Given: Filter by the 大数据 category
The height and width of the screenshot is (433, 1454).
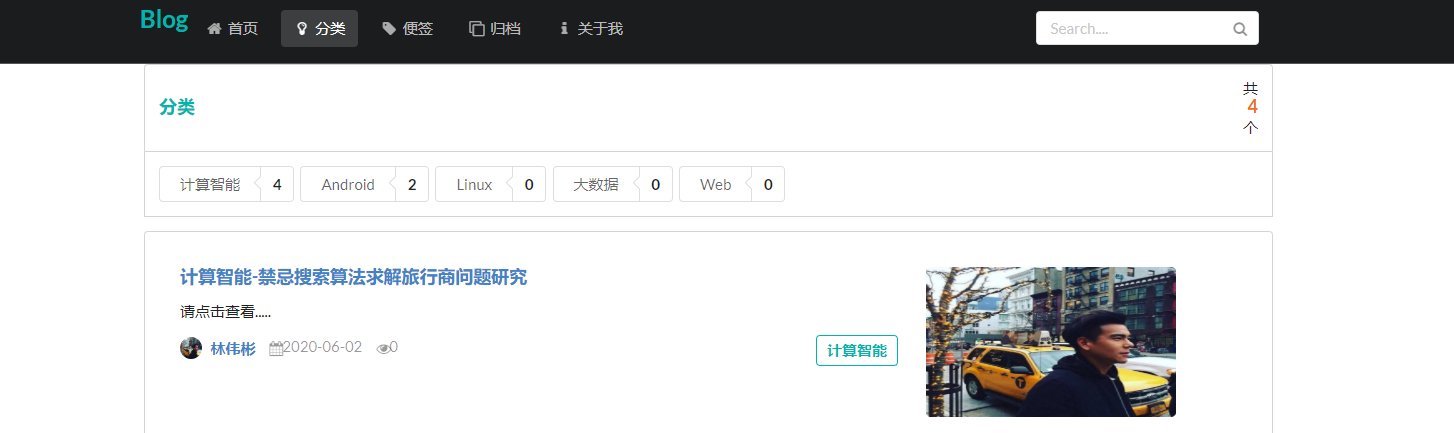Looking at the screenshot, I should click(596, 184).
